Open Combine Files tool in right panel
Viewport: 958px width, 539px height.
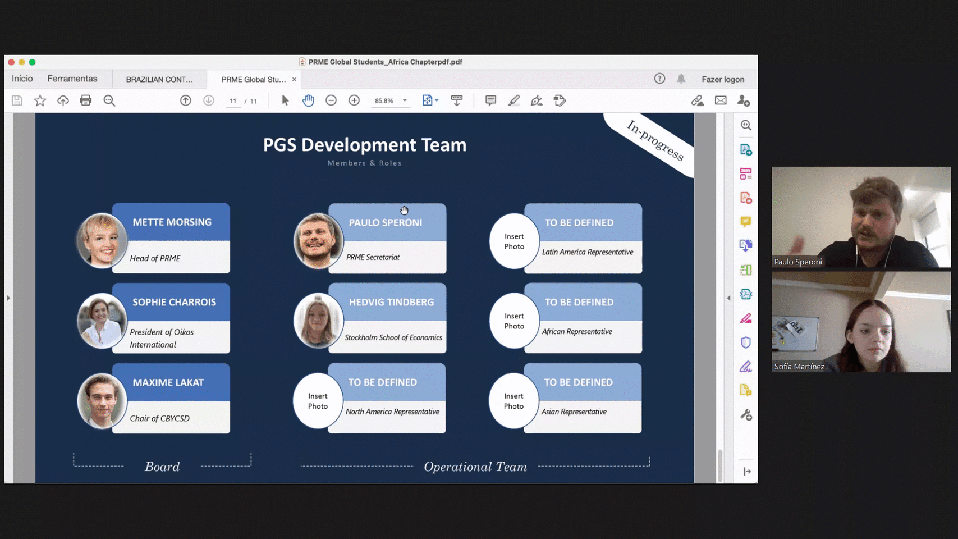(x=746, y=246)
